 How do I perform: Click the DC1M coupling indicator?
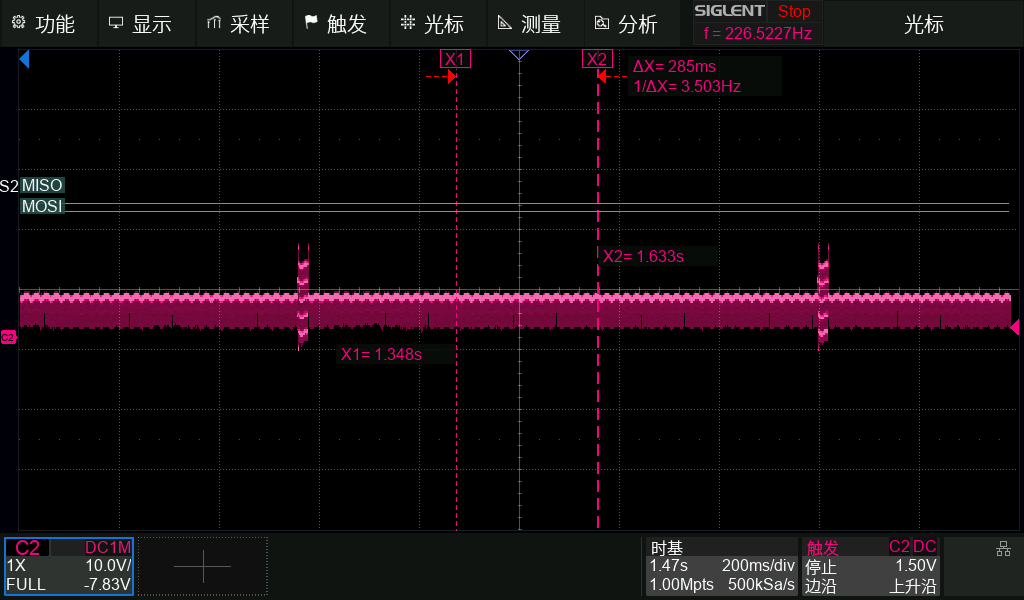pos(108,548)
